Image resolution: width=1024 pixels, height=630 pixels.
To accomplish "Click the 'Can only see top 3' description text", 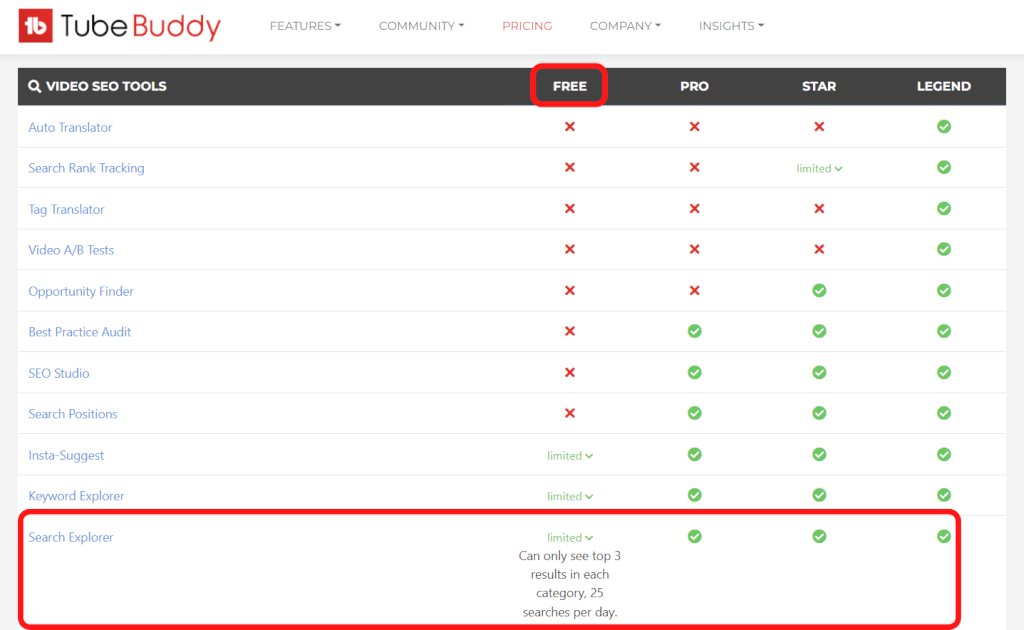I will pyautogui.click(x=569, y=584).
